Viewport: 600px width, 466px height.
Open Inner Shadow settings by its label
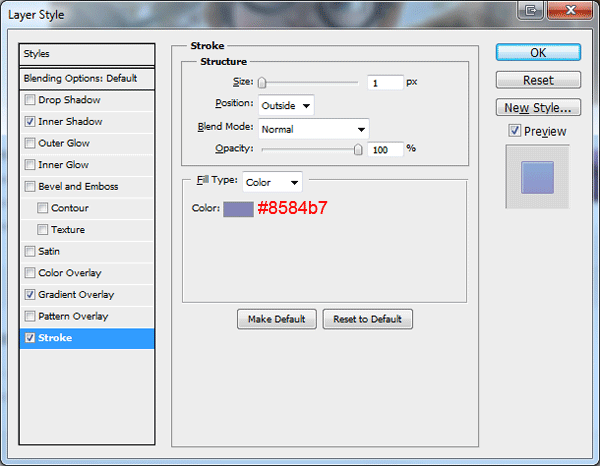pyautogui.click(x=70, y=122)
